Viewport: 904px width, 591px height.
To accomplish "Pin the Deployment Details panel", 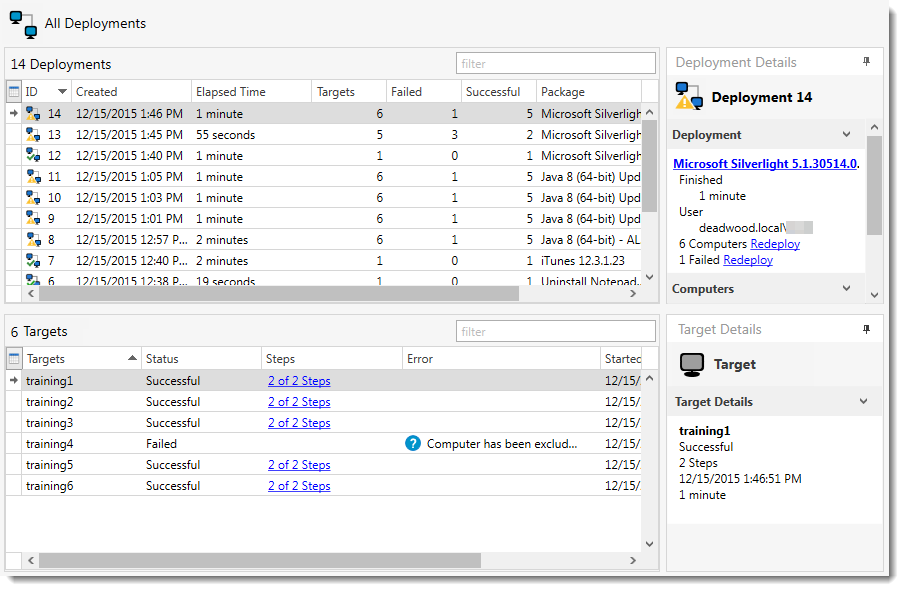I will [x=866, y=62].
